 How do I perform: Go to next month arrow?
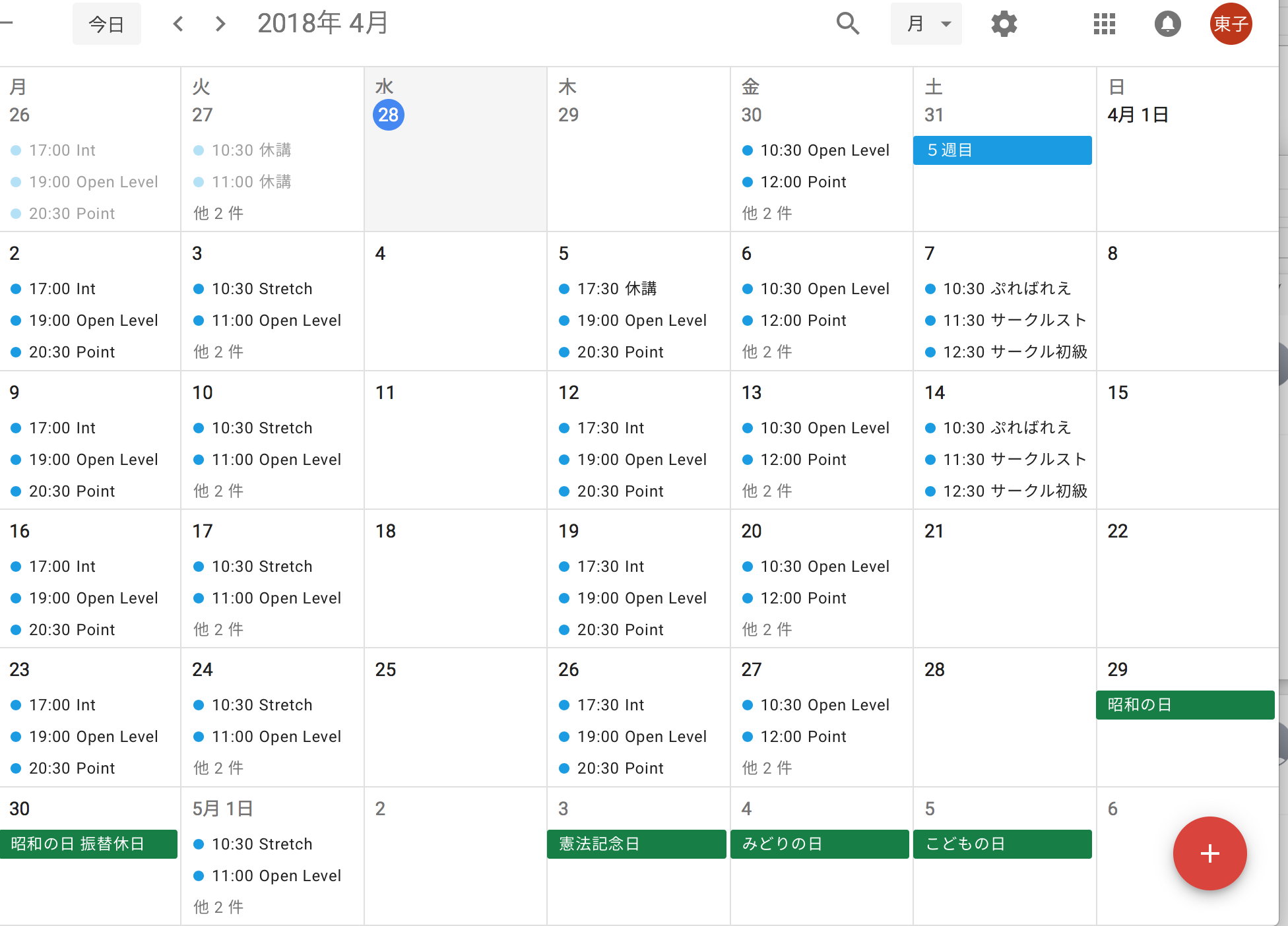coord(220,24)
